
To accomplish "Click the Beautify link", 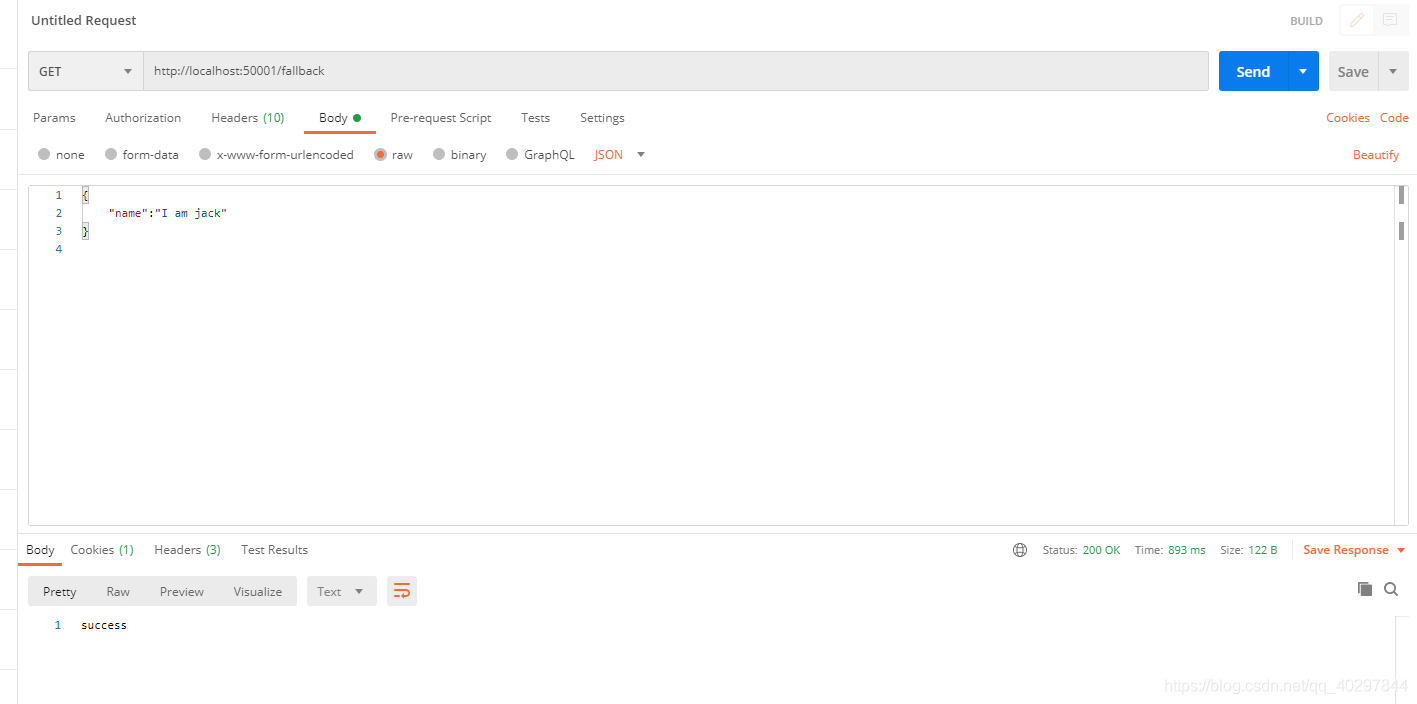I will 1376,154.
